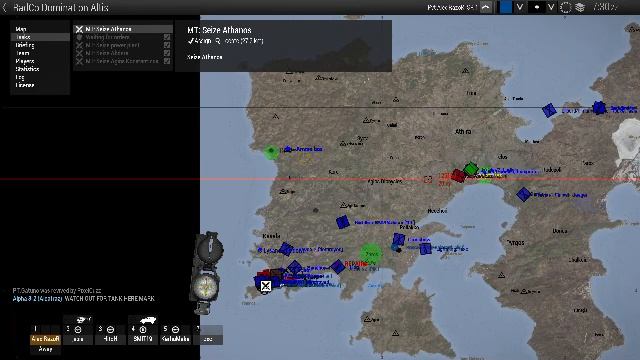
Task: Click the helicopter icon above slot 2
Action: (x=83, y=319)
